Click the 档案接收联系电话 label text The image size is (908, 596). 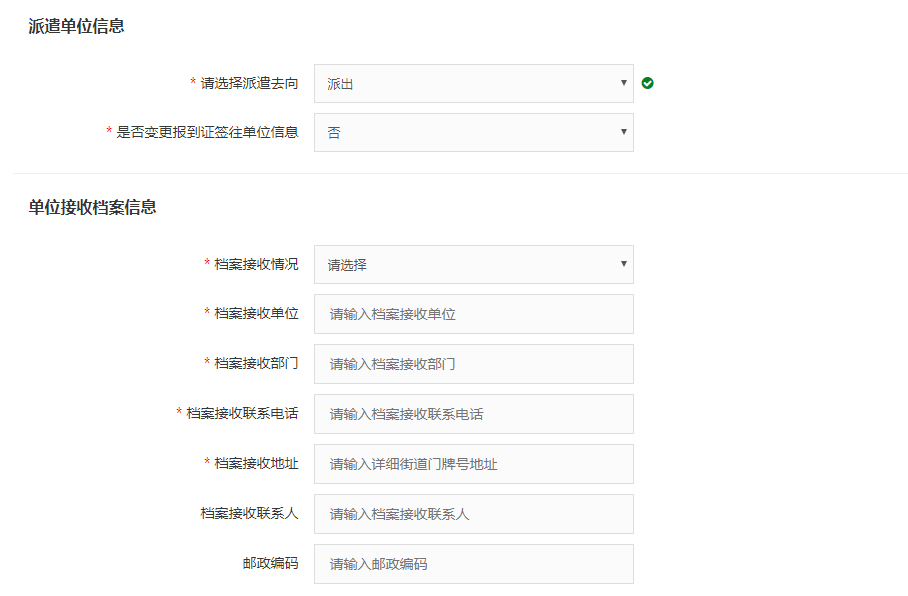[242, 413]
